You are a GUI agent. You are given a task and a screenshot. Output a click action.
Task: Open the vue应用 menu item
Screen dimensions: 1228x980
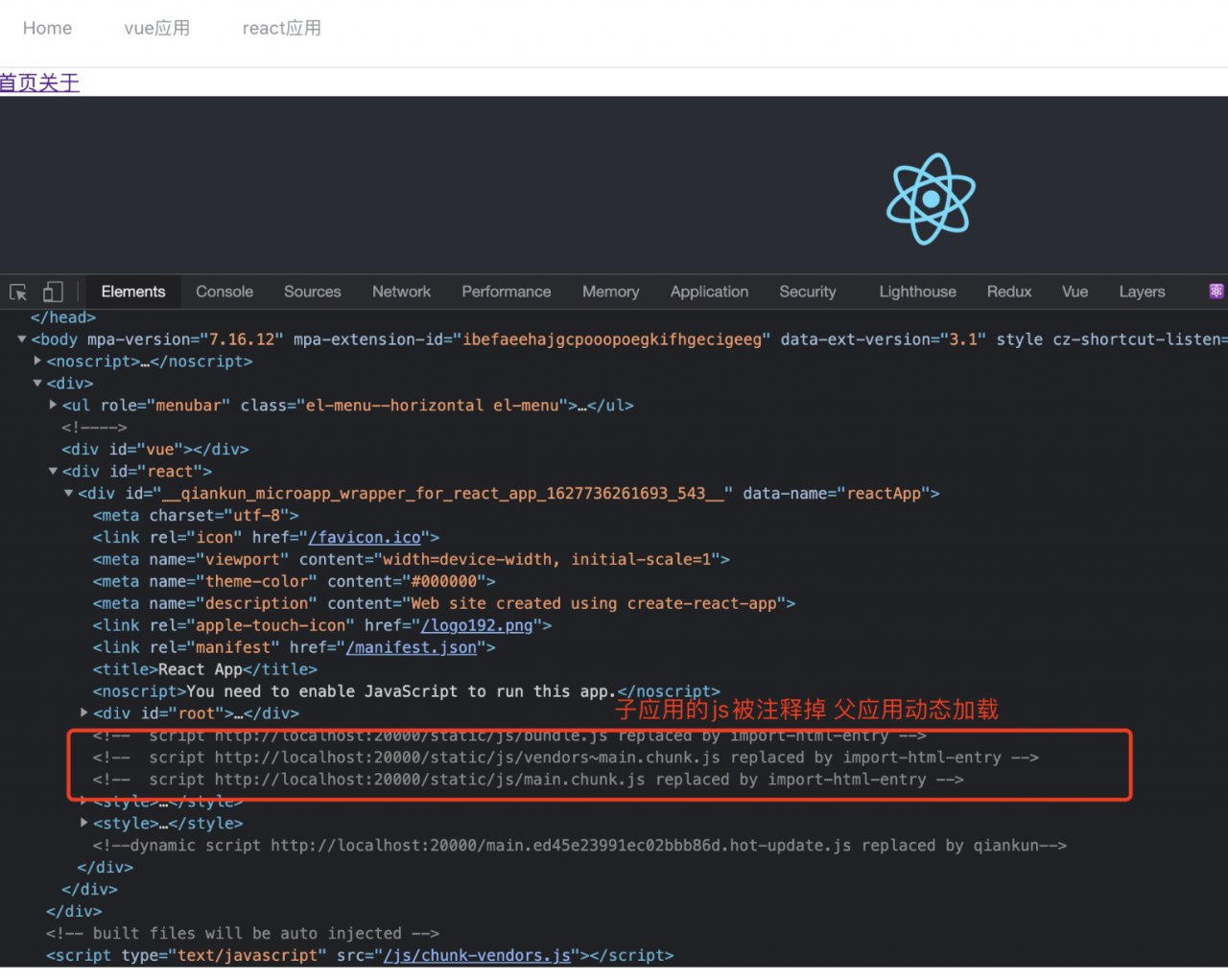click(x=157, y=29)
